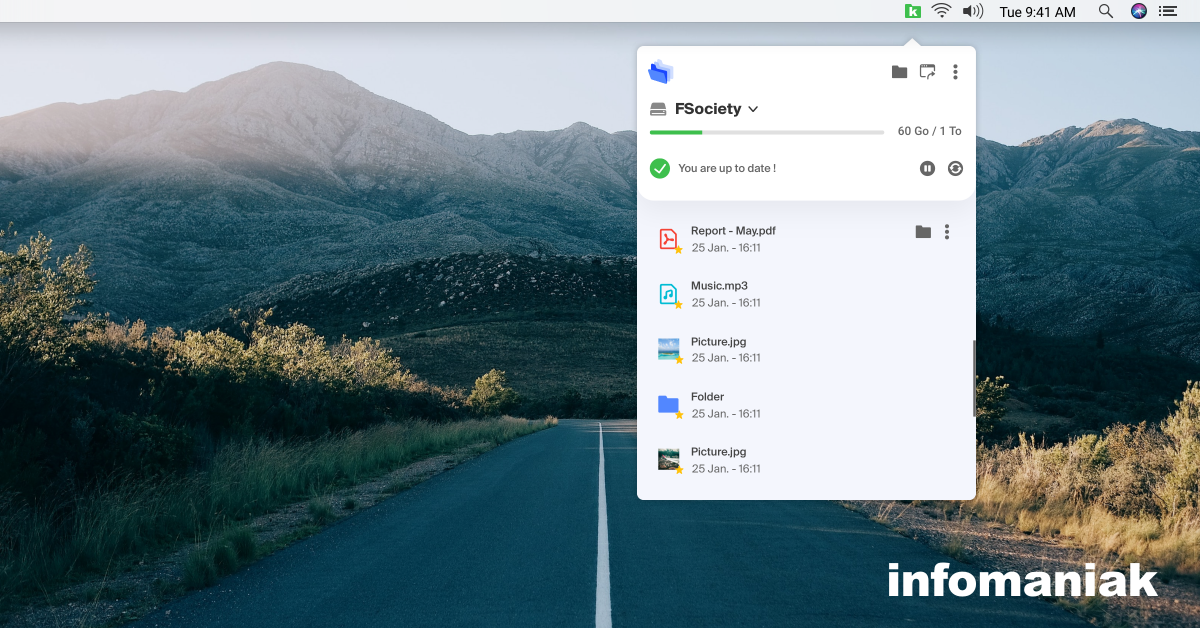Open the local kDrive folder icon in header

899,72
